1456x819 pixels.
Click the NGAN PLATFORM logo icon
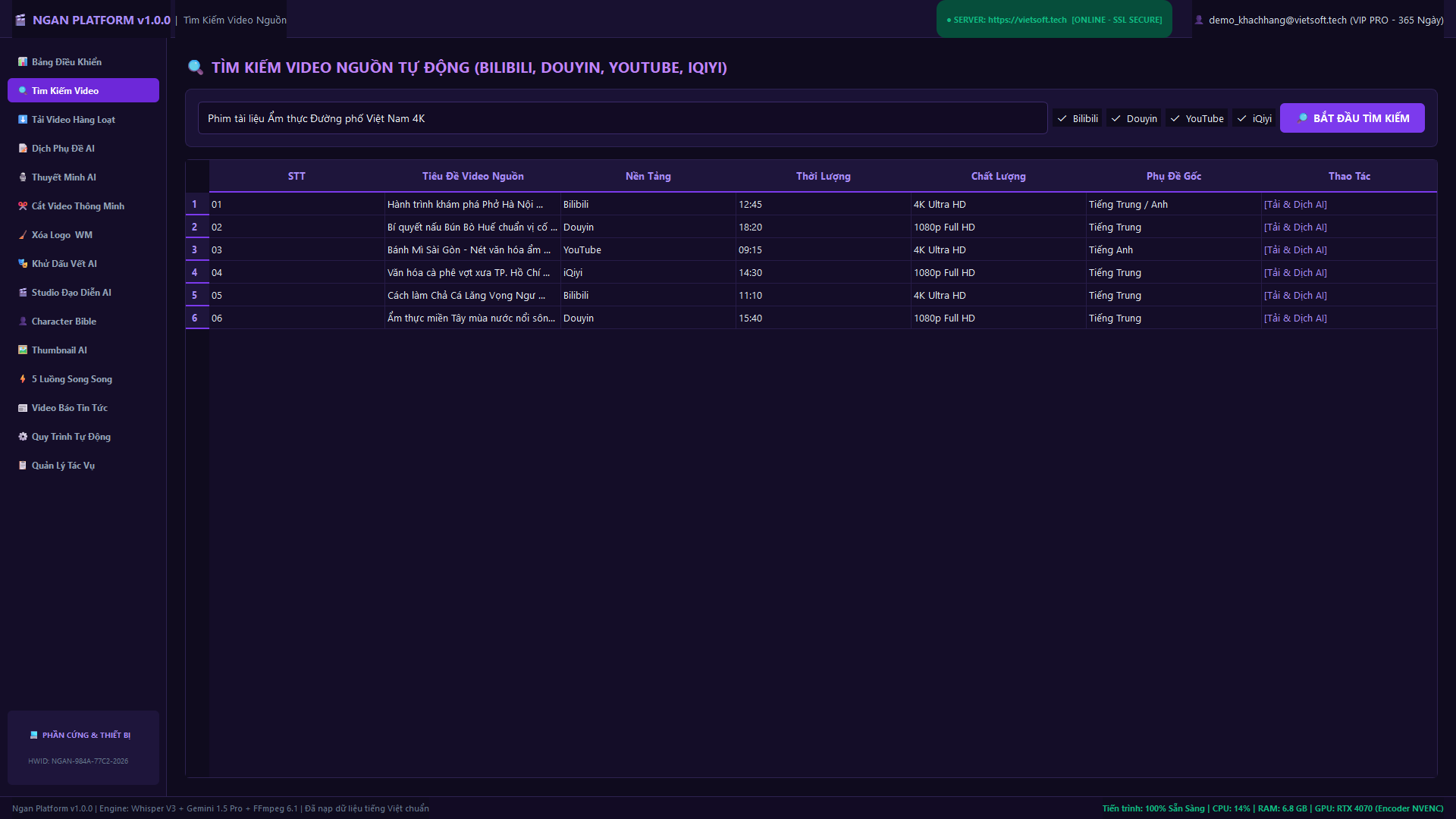[20, 20]
